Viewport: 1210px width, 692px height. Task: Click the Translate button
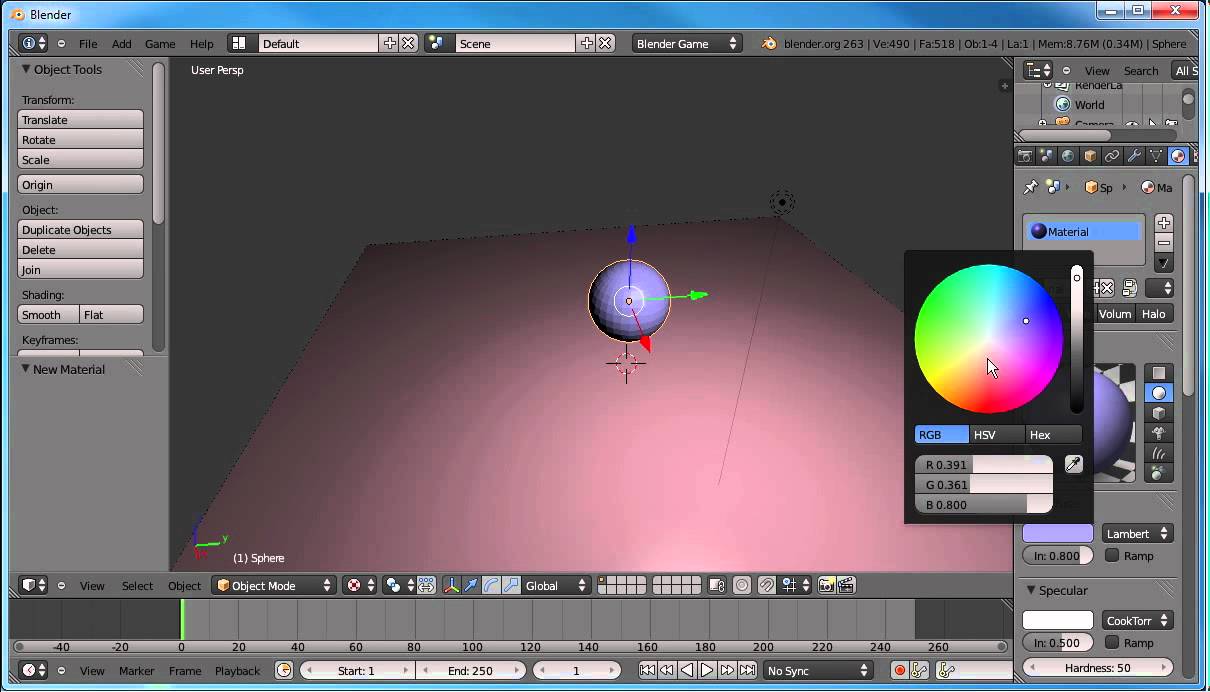(81, 119)
